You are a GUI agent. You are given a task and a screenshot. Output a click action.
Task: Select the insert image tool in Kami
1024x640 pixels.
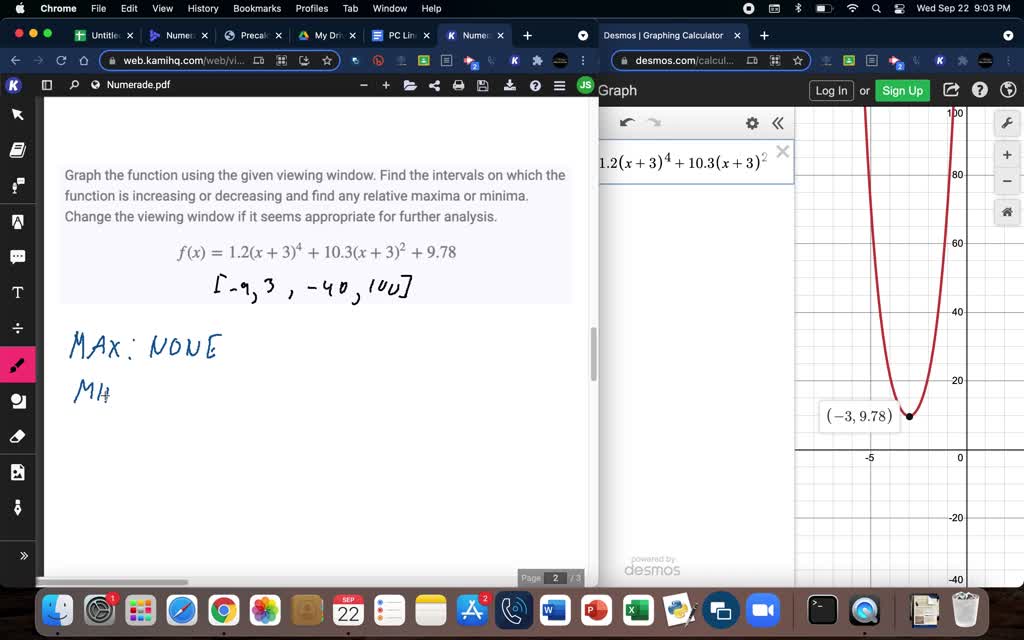17,472
